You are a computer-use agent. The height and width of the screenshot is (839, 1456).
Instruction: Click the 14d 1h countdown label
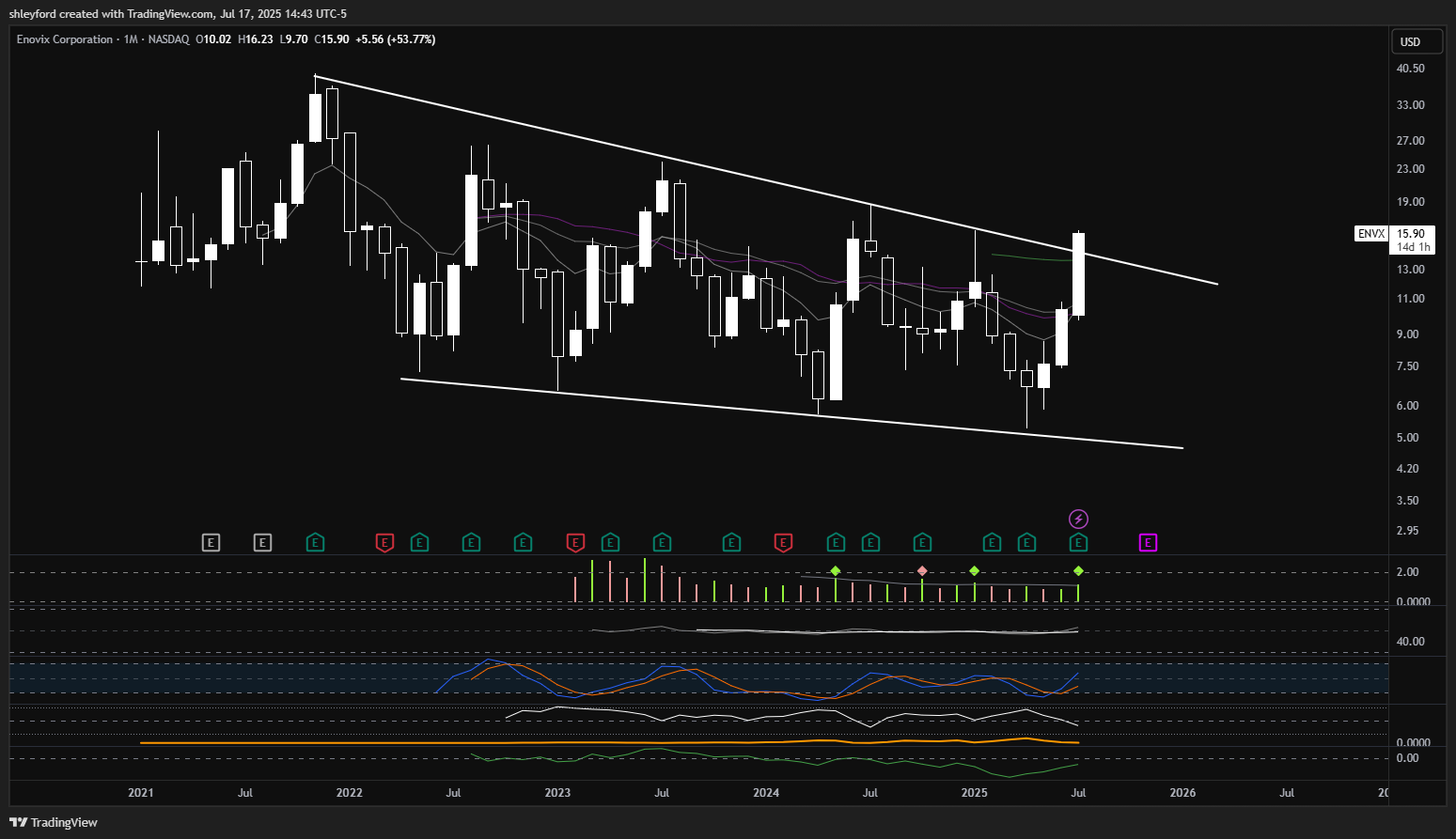click(1413, 247)
